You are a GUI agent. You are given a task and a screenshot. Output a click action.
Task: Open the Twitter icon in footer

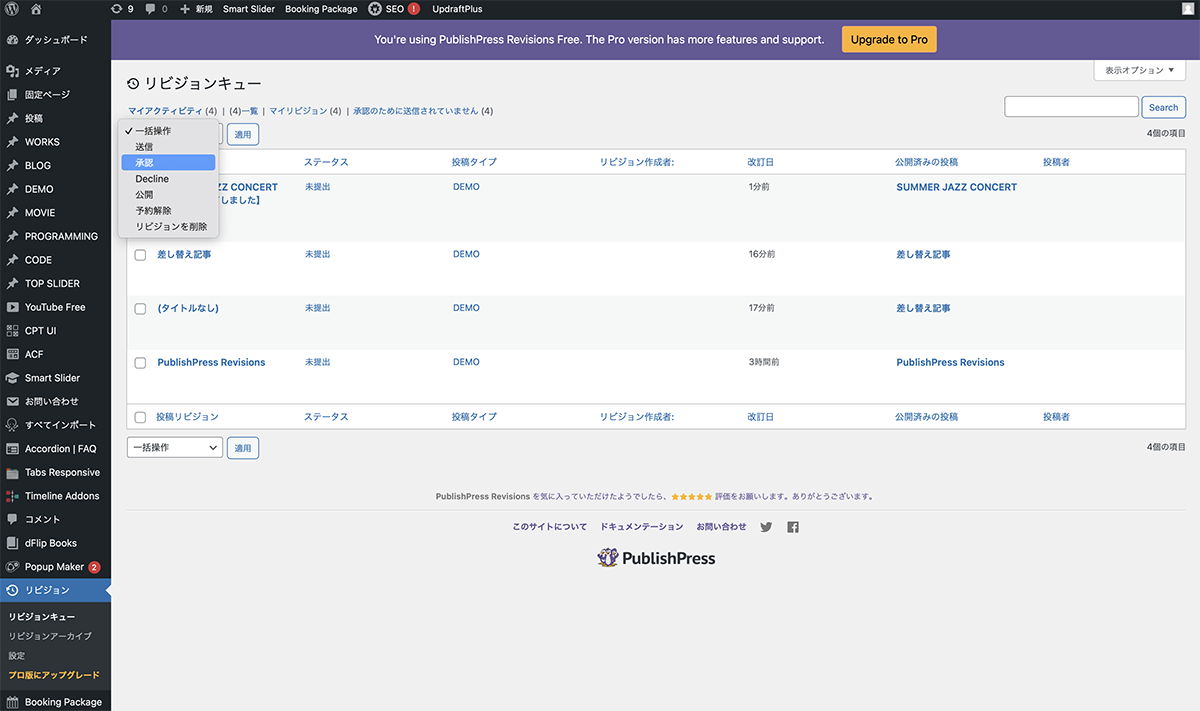[x=766, y=527]
